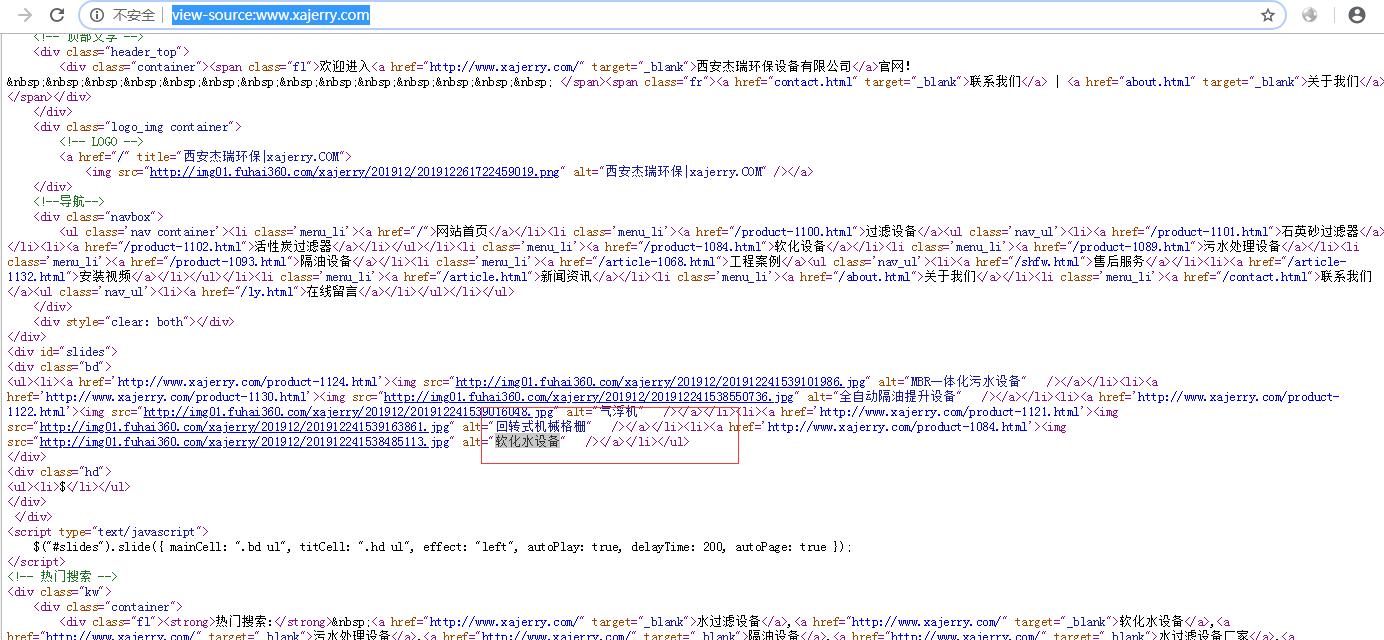Click the bookmark star icon
This screenshot has height=640, width=1384.
1268,15
